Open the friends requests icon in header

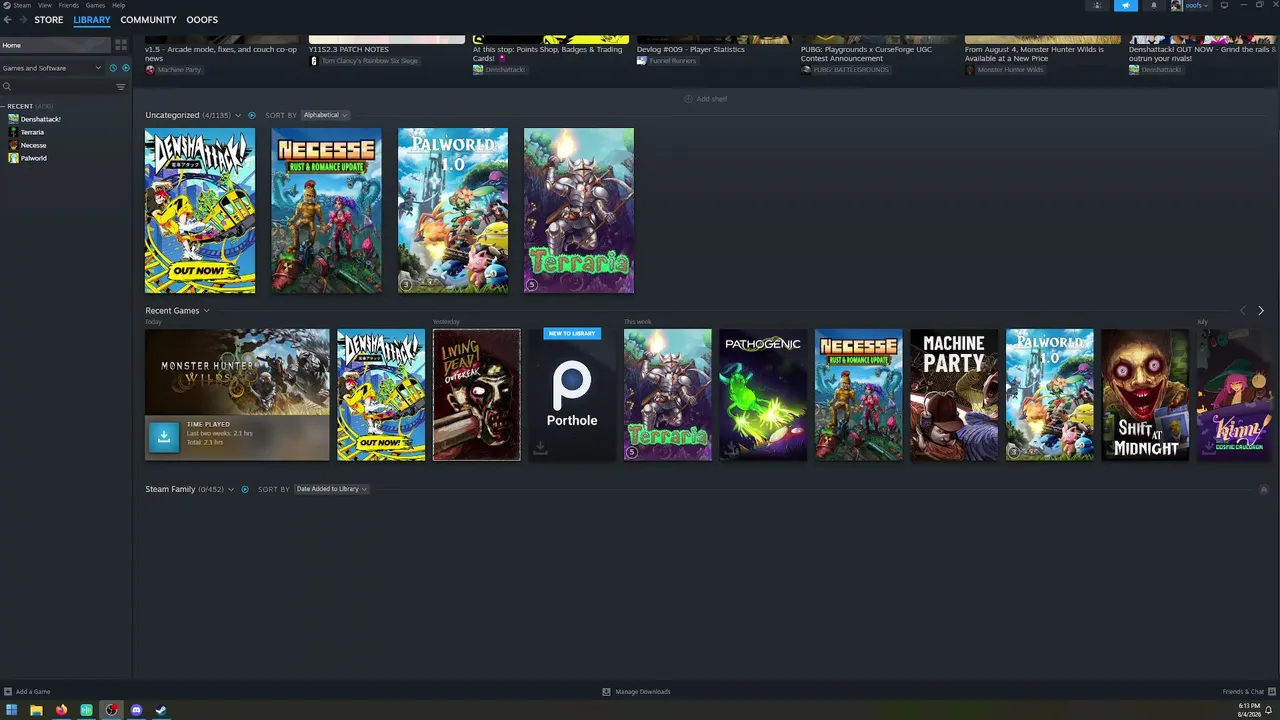pyautogui.click(x=1097, y=5)
